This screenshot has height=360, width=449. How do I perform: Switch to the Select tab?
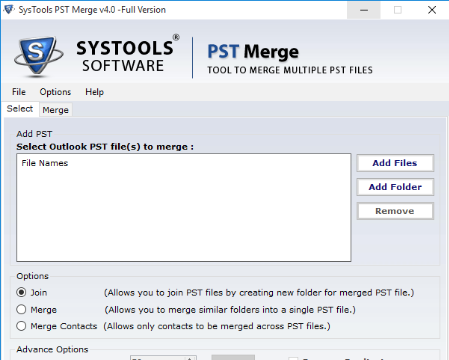(x=20, y=109)
